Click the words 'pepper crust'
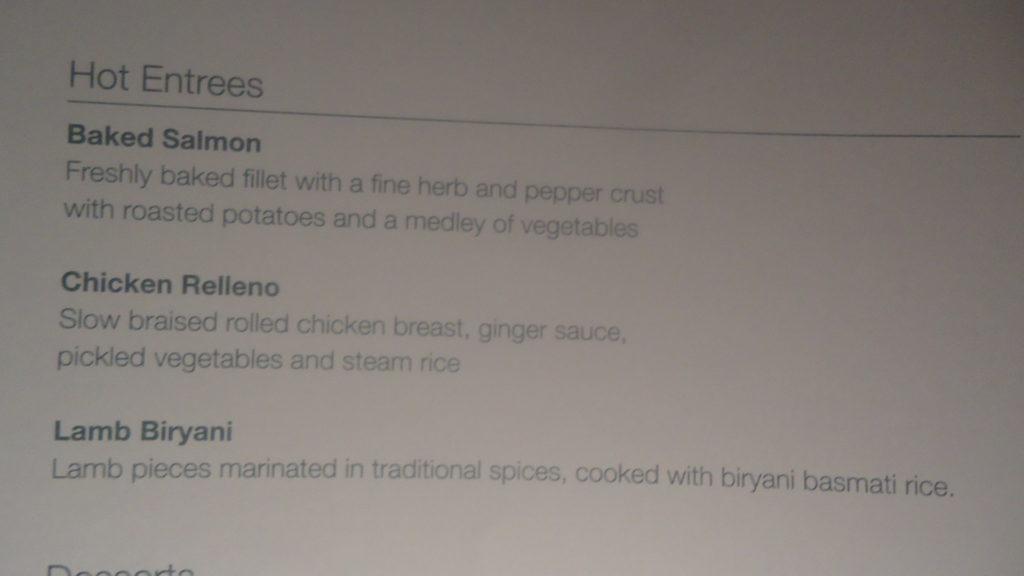Screen dimensions: 1024x576 pos(594,193)
